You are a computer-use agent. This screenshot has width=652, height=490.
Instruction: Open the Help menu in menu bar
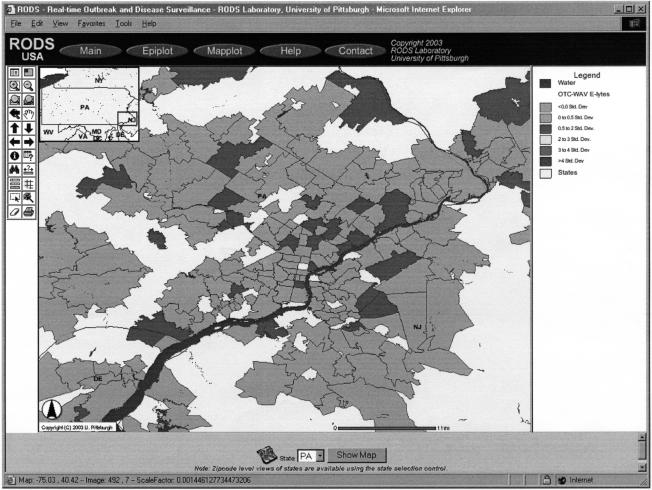[149, 24]
